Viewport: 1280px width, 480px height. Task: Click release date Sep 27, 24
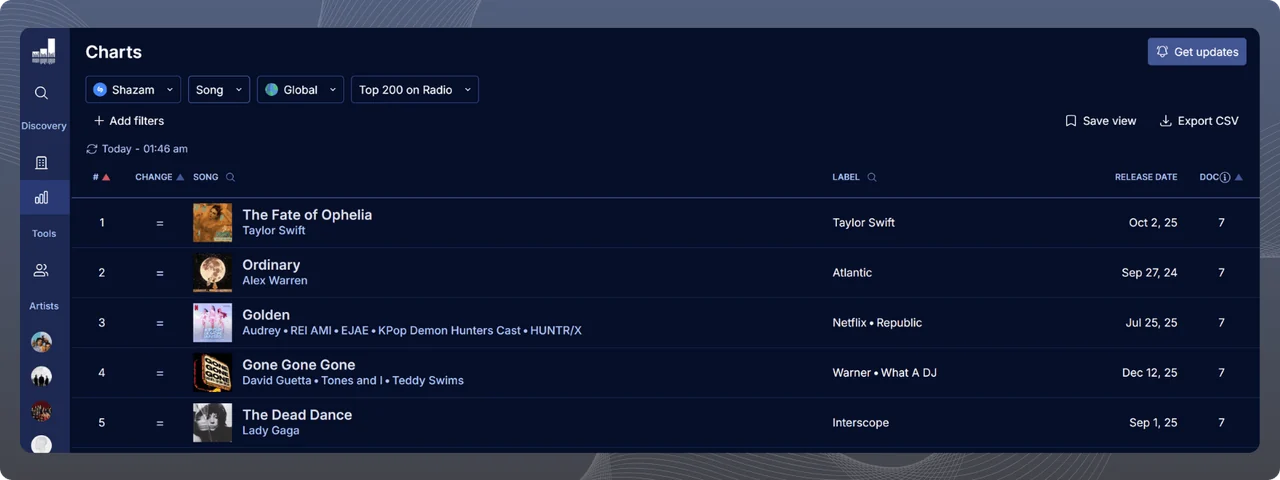click(x=1149, y=273)
